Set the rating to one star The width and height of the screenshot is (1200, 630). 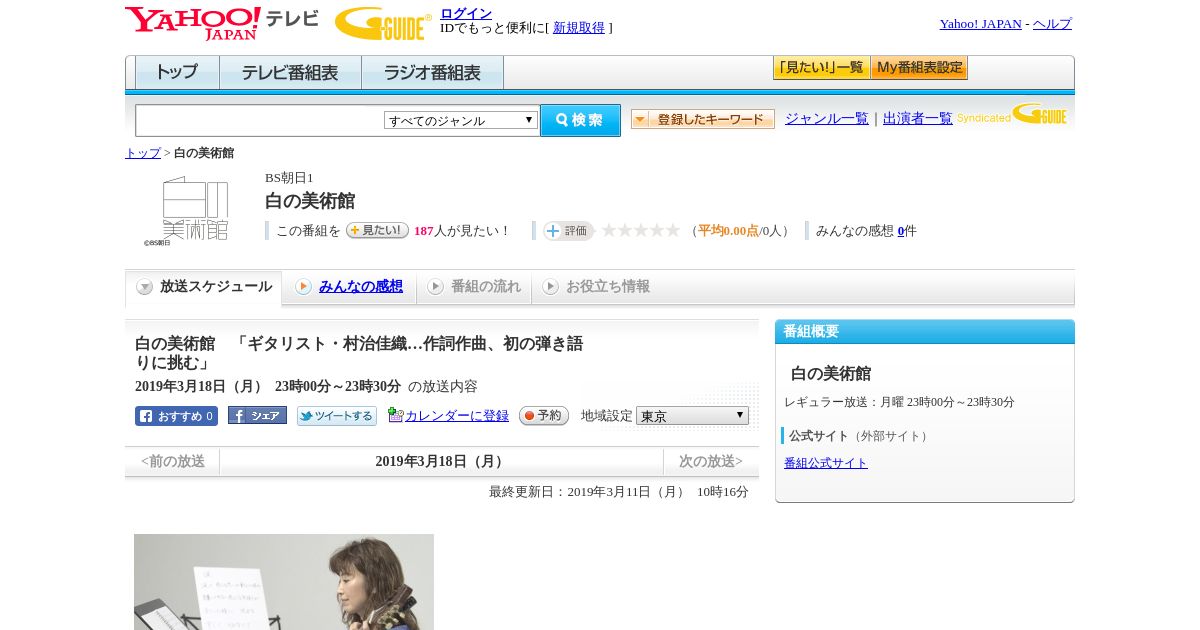608,231
